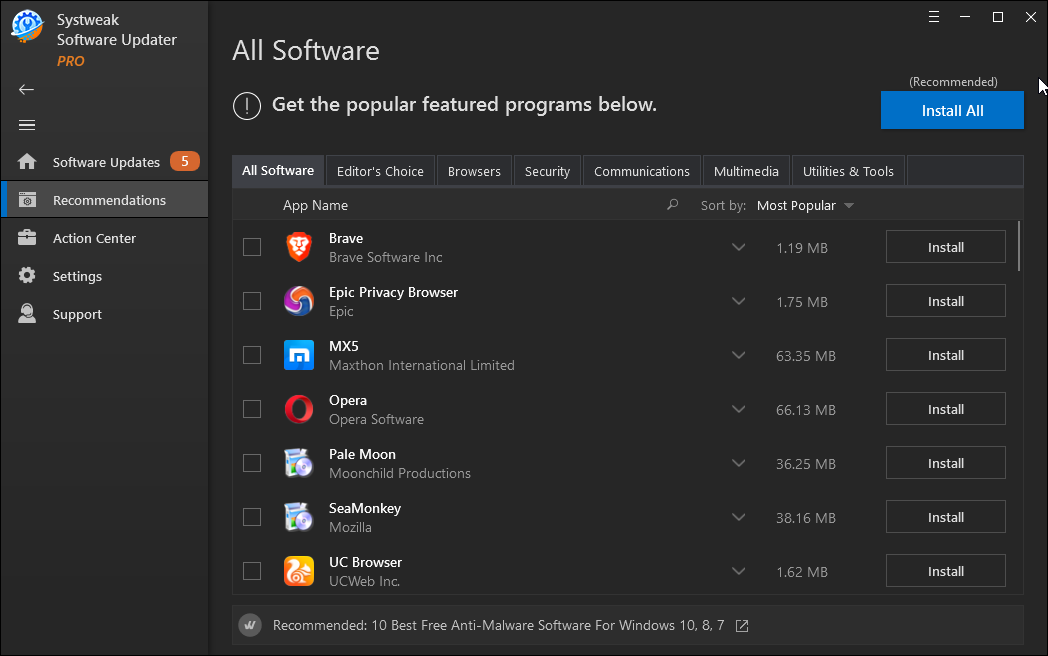Expand UC Browser details chevron

pyautogui.click(x=739, y=572)
